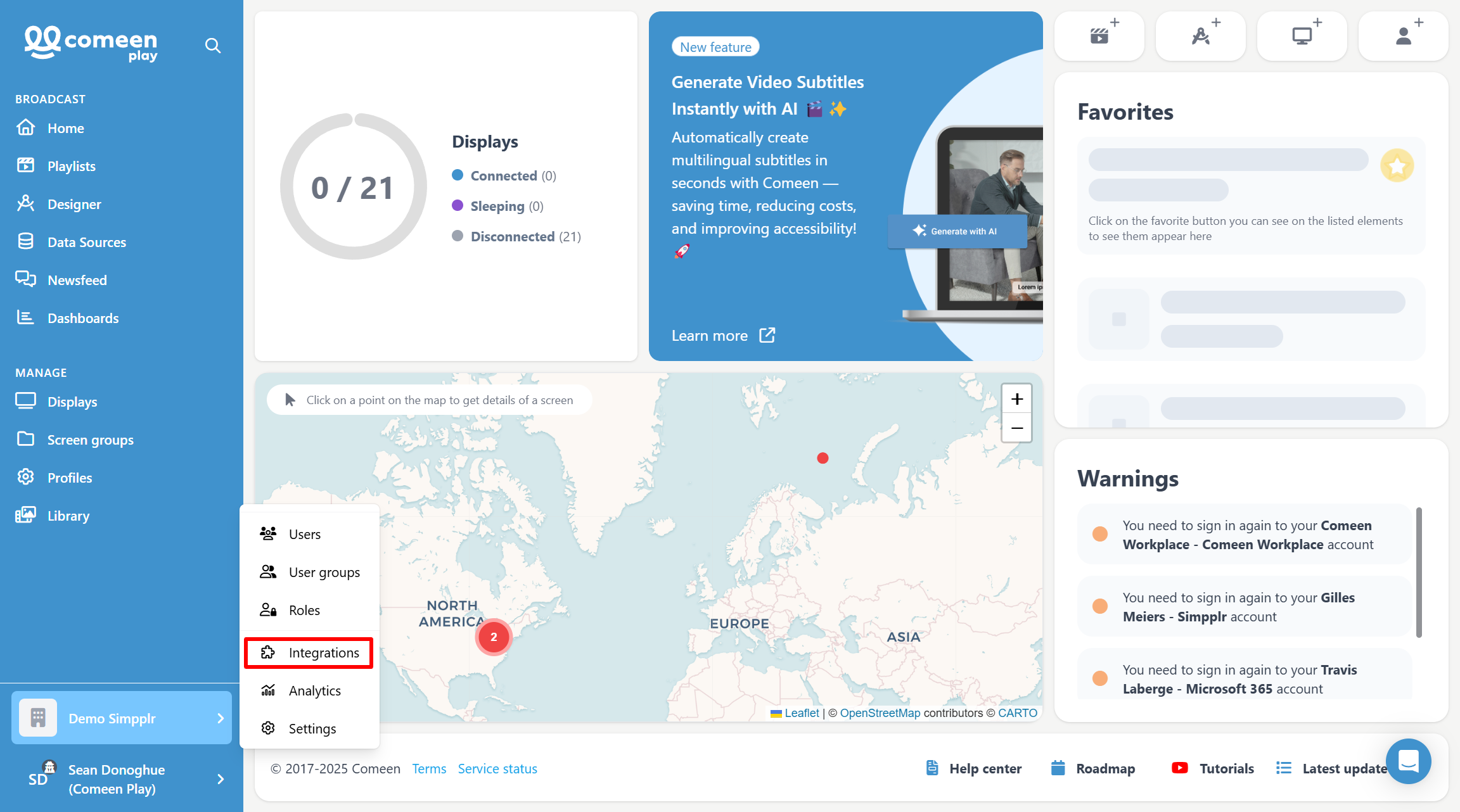This screenshot has width=1460, height=812.
Task: Click the New feature badge
Action: point(715,47)
